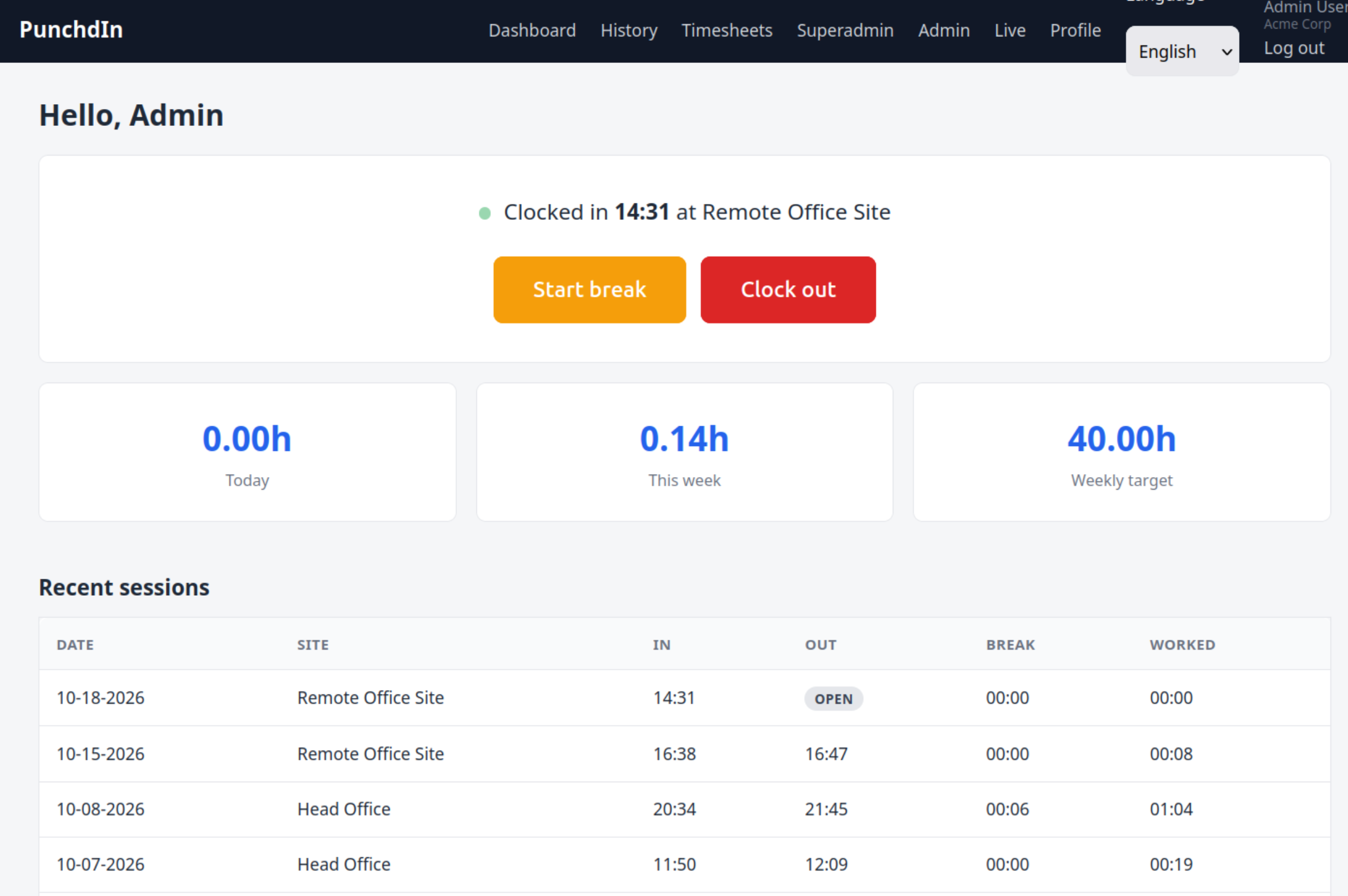
Task: Select the 10-15-2026 date cell
Action: click(x=100, y=754)
